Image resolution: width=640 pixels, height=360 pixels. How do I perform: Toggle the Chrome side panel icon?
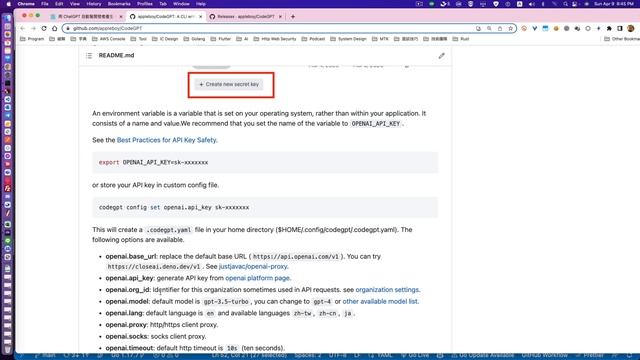[x=620, y=29]
